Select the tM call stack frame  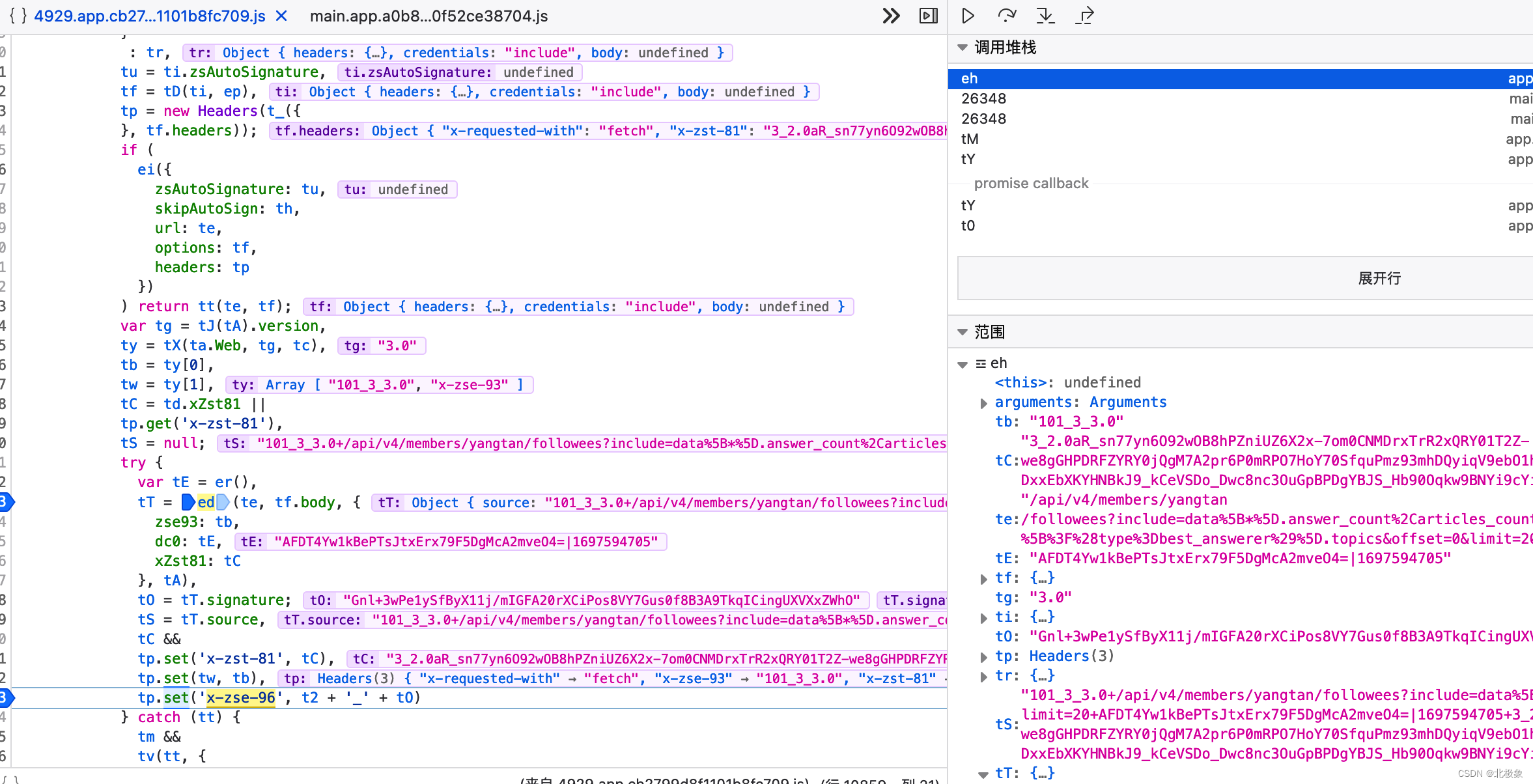pyautogui.click(x=1241, y=139)
